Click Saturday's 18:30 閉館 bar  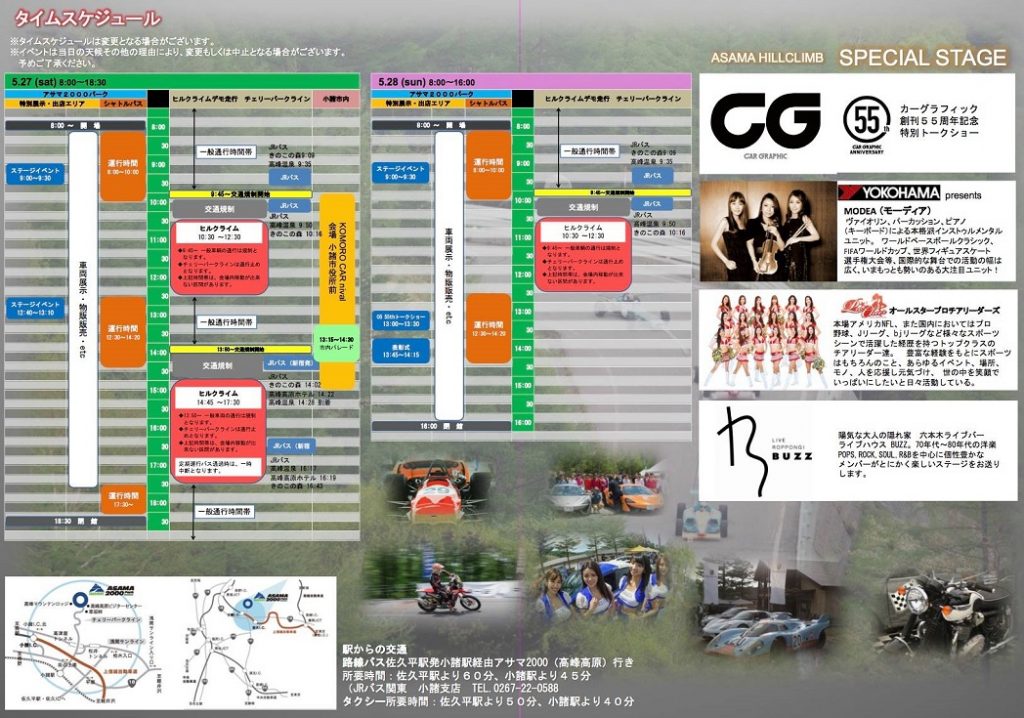click(x=76, y=521)
